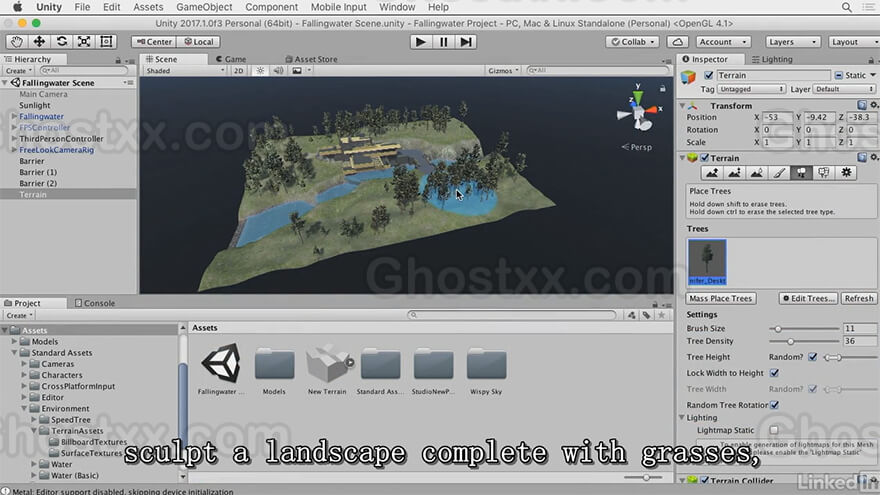880x495 pixels.
Task: Click the Refresh trees button
Action: 859,299
